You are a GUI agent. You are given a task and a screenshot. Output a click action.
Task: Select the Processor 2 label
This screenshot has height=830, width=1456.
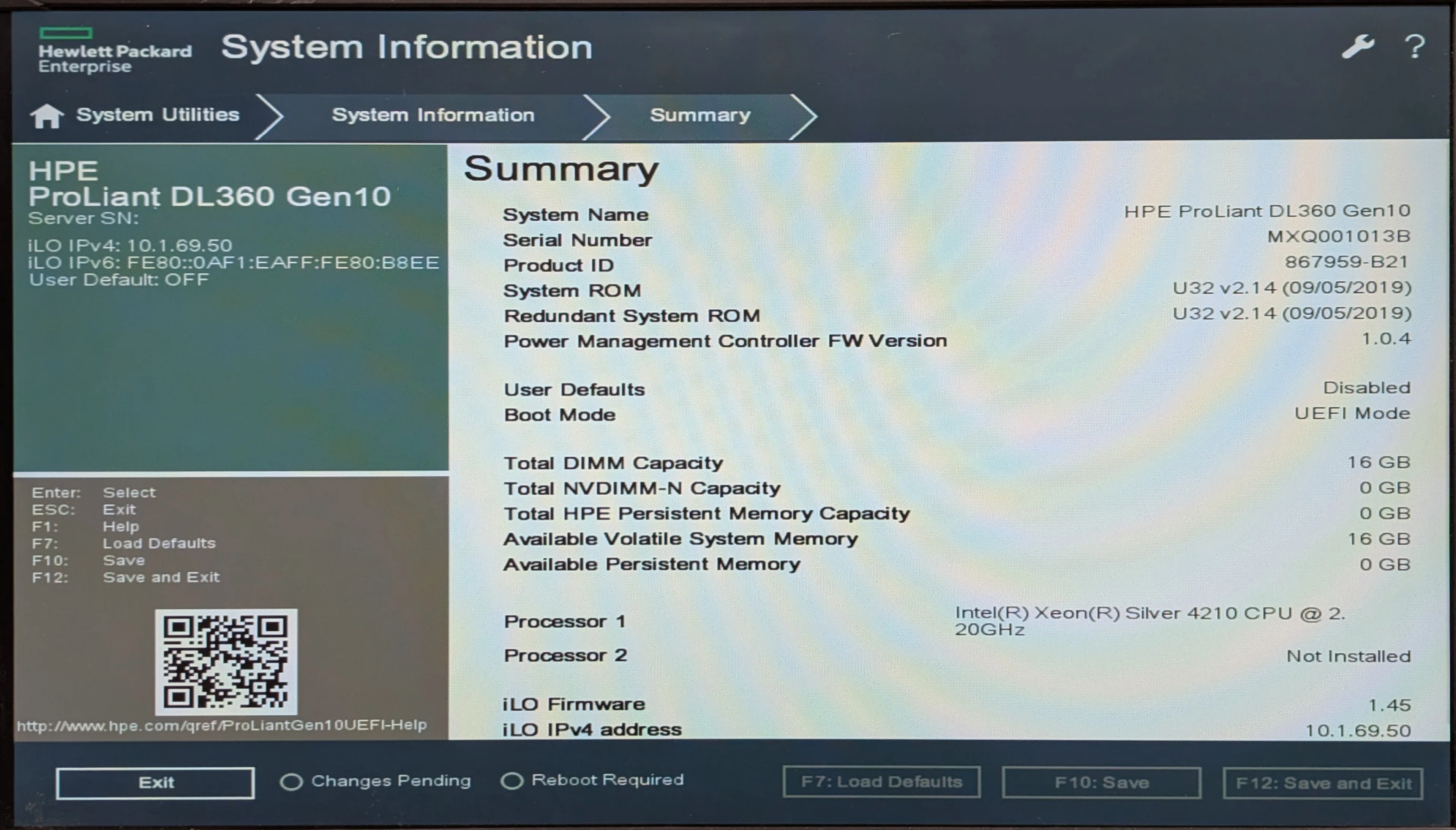[x=565, y=656]
